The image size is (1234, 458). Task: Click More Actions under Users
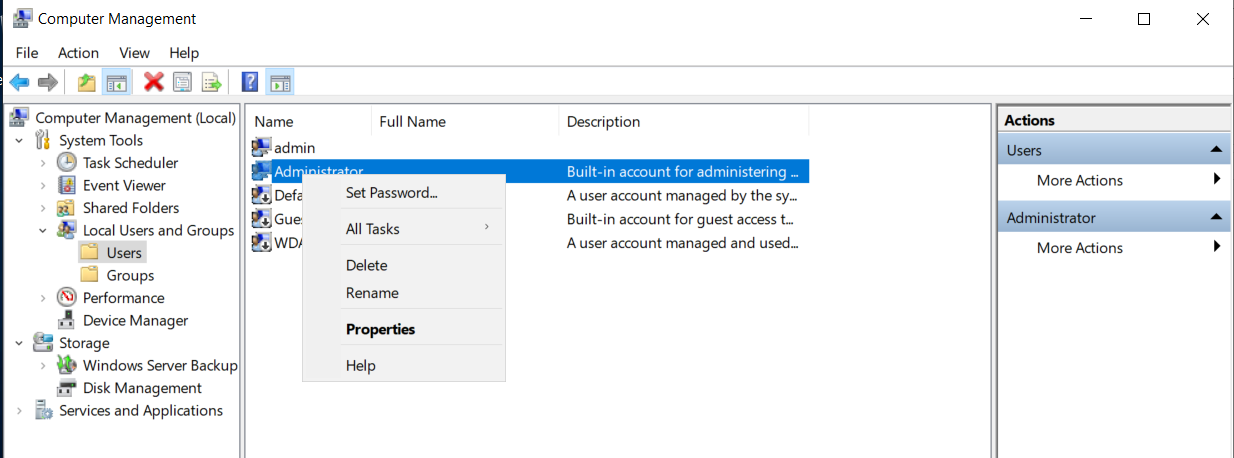point(1079,180)
